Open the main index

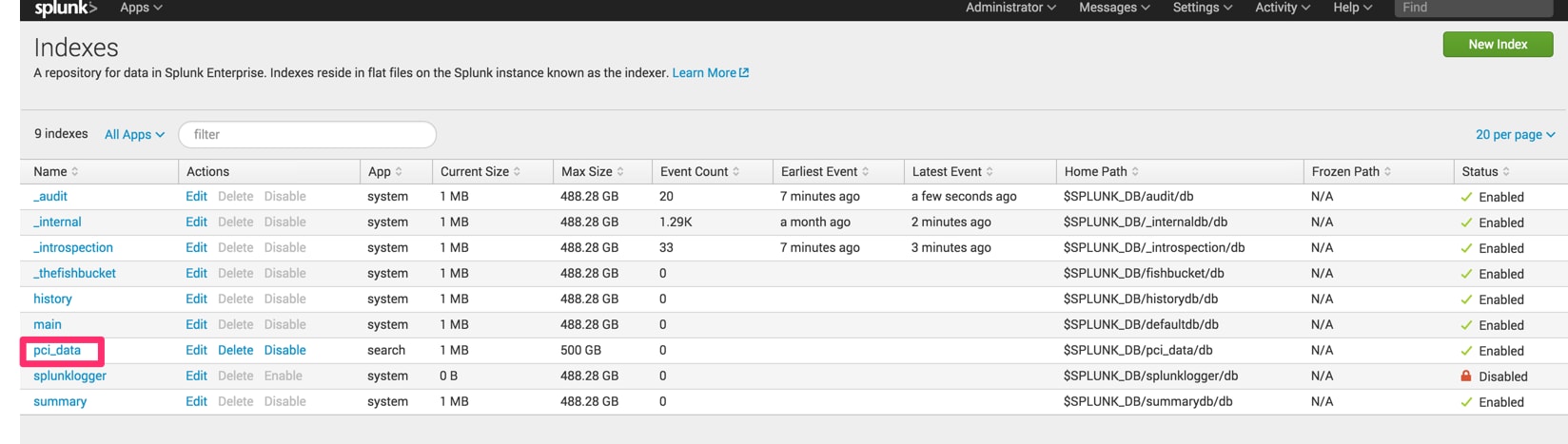tap(48, 325)
